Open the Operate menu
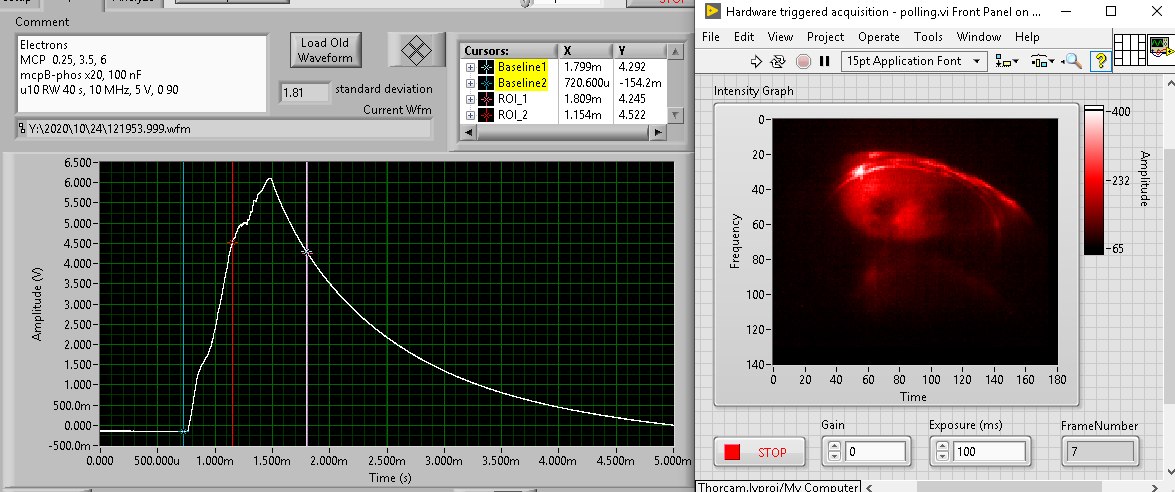This screenshot has height=492, width=1175. pyautogui.click(x=878, y=37)
